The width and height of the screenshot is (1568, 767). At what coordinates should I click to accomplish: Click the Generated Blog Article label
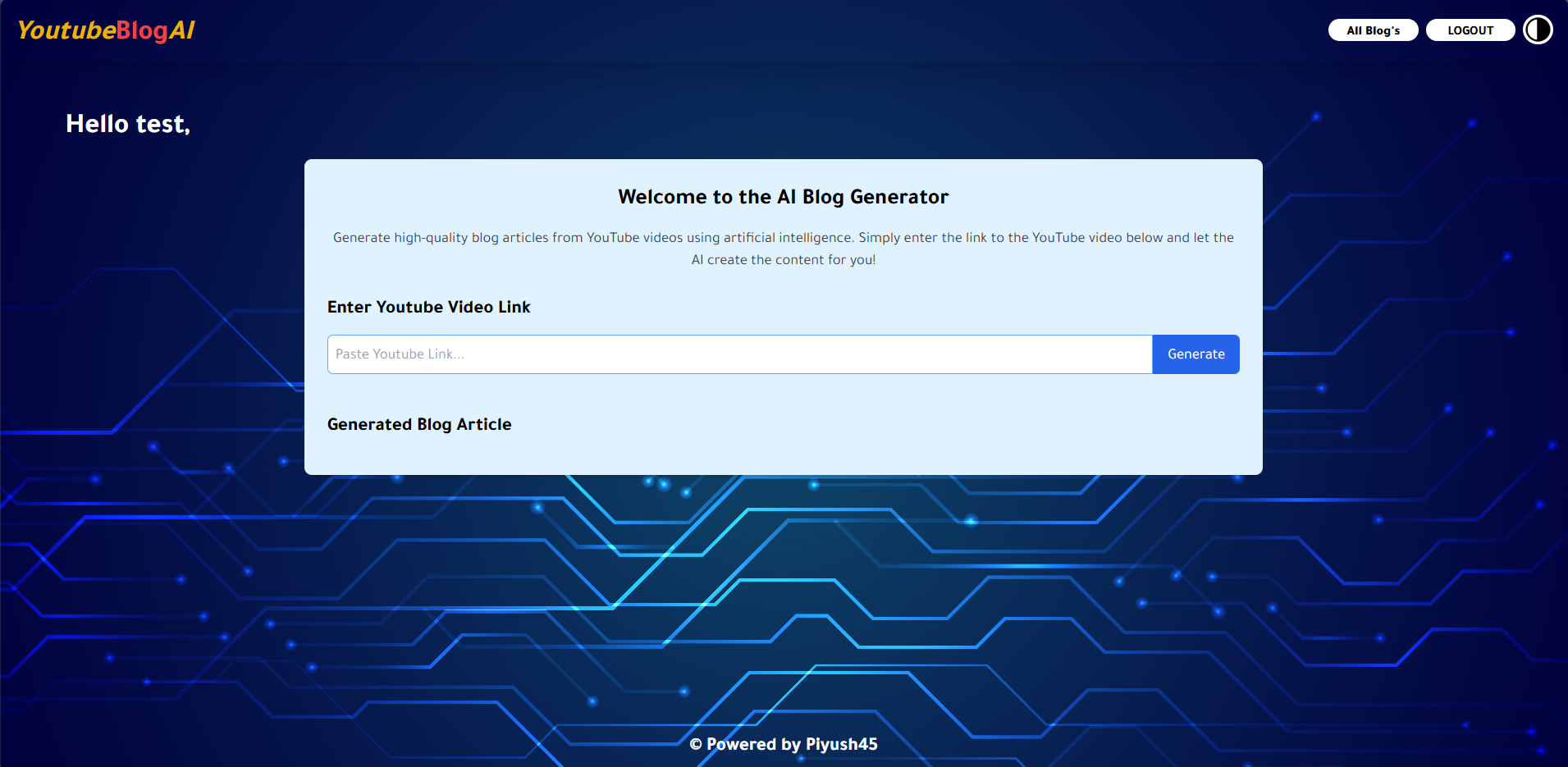point(419,424)
